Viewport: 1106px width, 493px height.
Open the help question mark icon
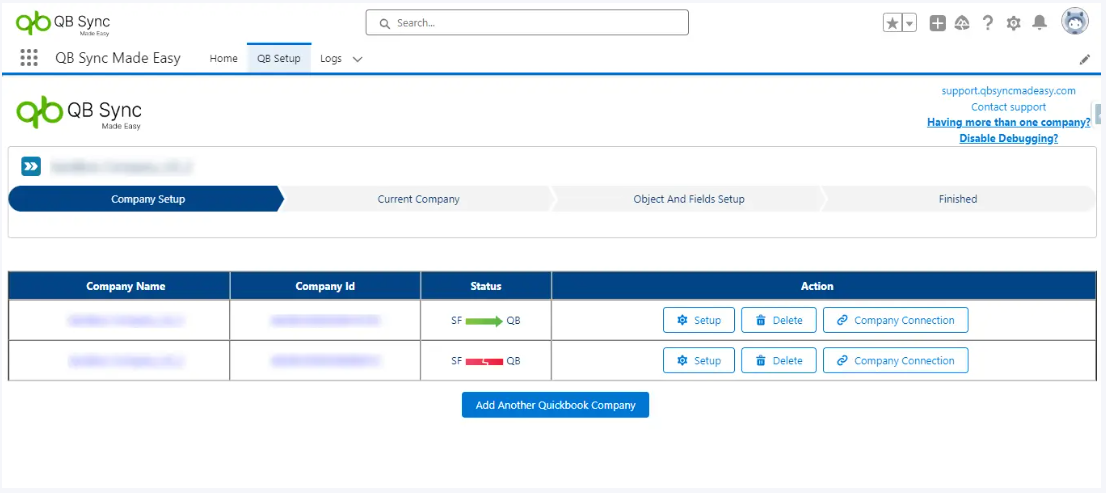click(988, 23)
